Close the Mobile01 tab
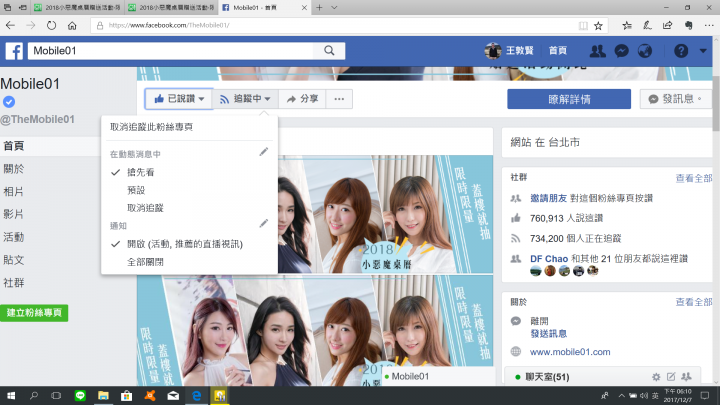This screenshot has height=405, width=720. (304, 7)
